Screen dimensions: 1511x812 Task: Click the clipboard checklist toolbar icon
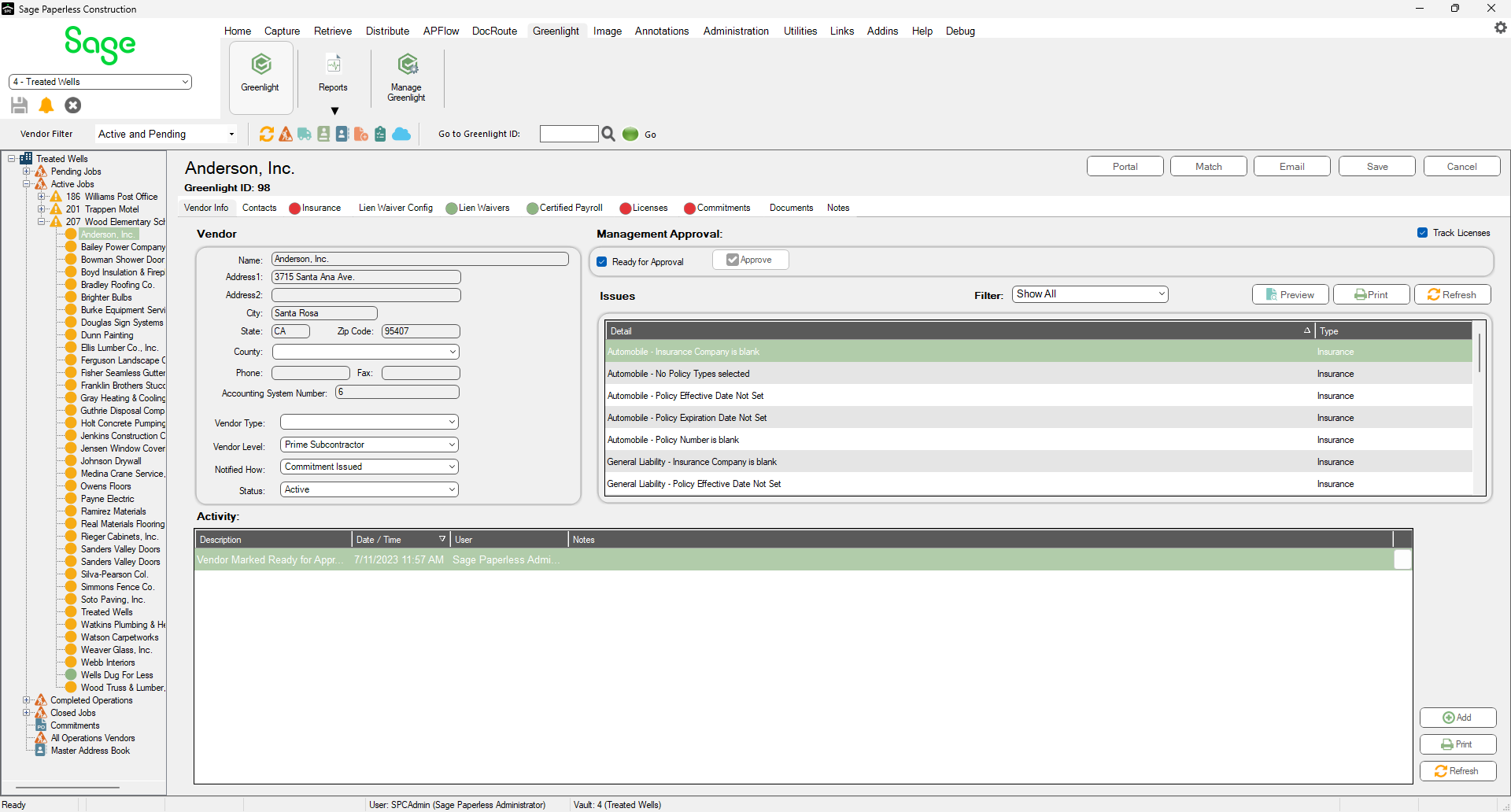(380, 134)
